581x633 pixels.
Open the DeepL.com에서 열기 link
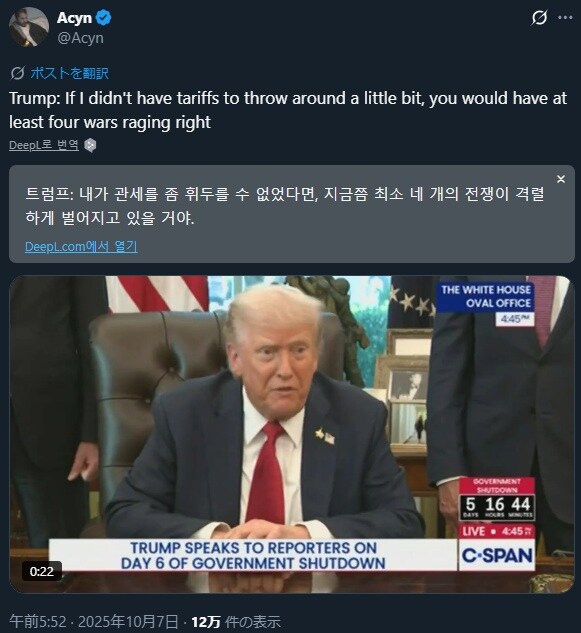[81, 246]
